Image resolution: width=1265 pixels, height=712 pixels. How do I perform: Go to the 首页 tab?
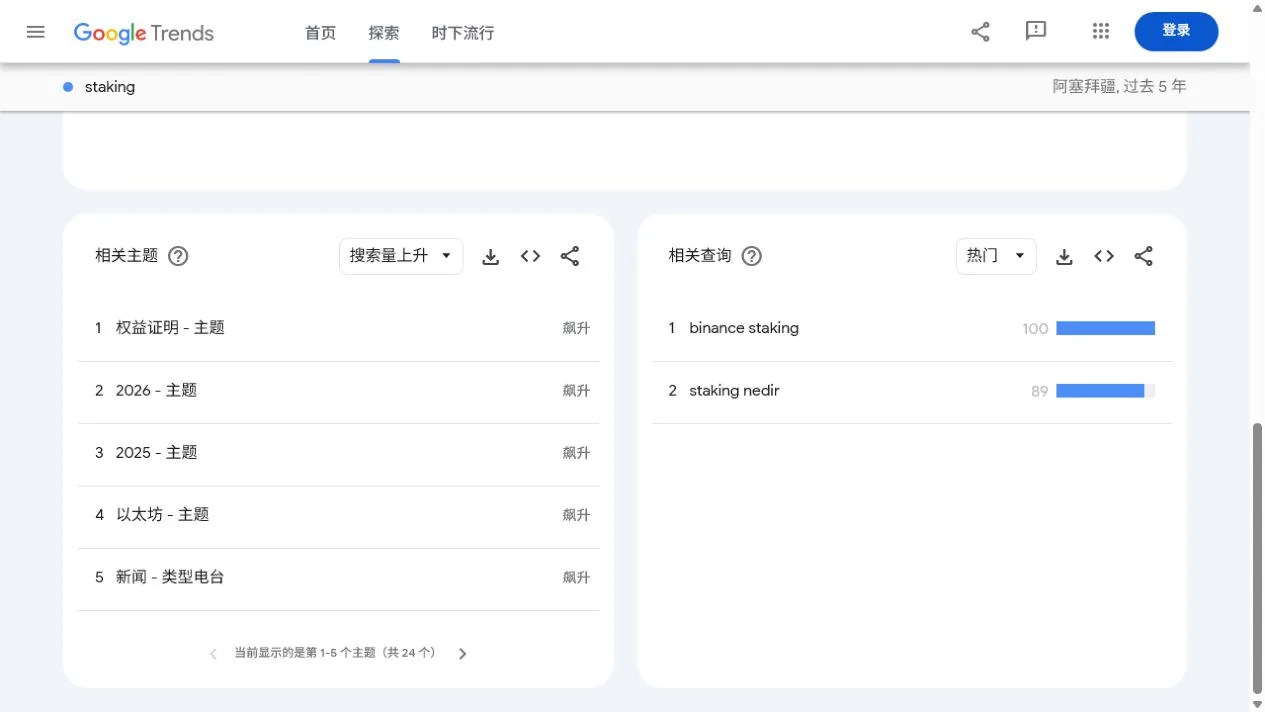tap(321, 33)
